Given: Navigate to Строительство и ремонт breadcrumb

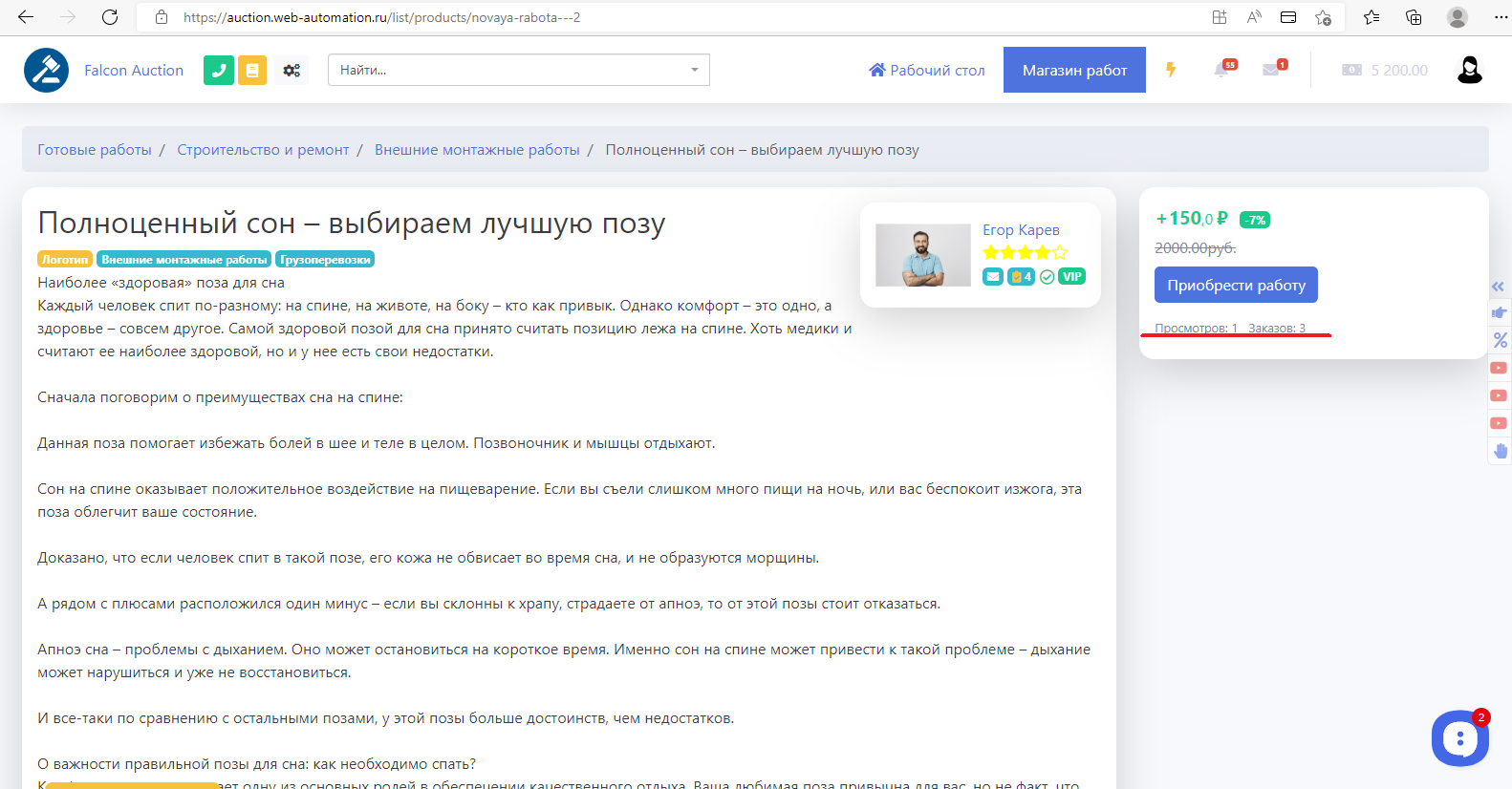Looking at the screenshot, I should (x=263, y=150).
